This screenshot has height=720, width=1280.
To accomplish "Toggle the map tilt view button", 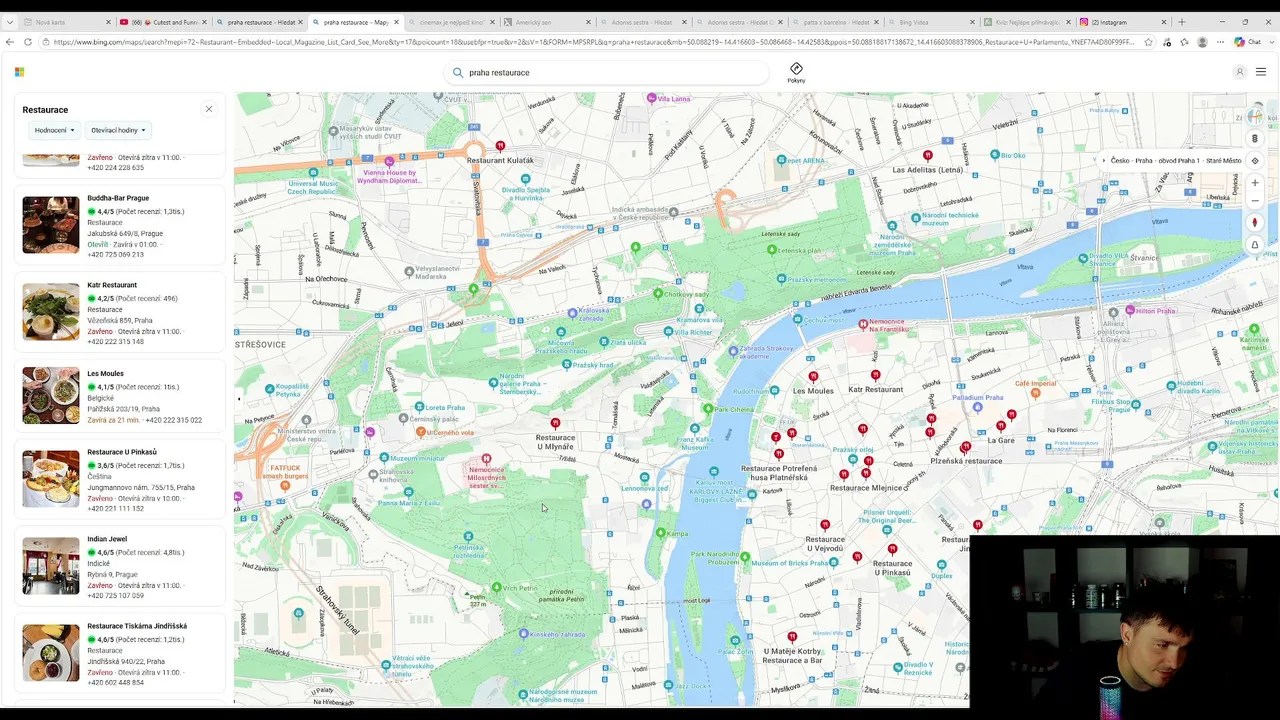I will click(x=1255, y=245).
